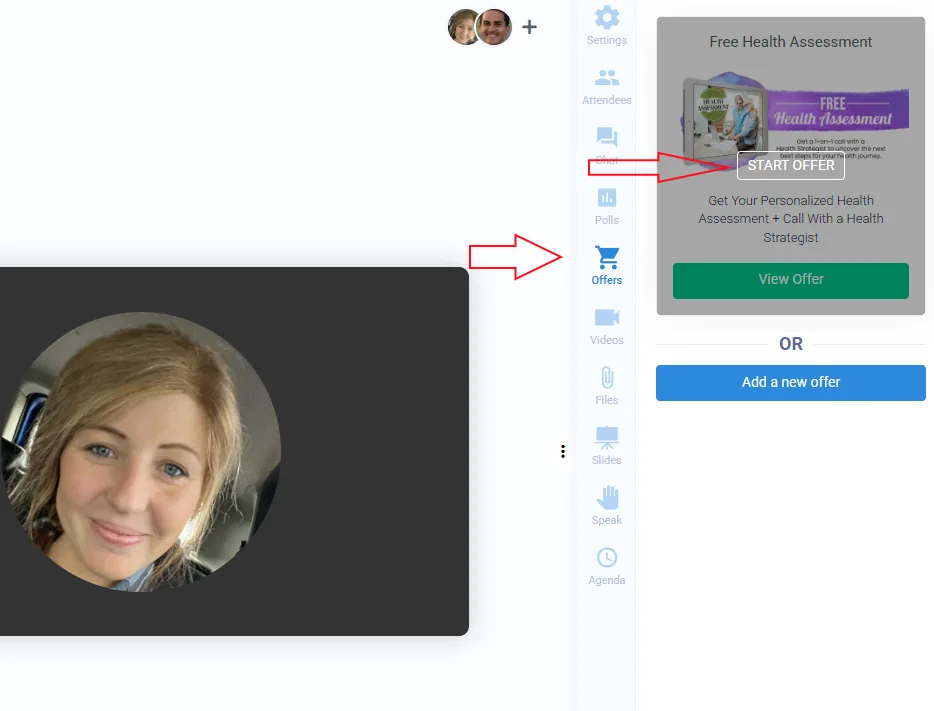
Task: Click Add a new offer button
Action: (790, 382)
